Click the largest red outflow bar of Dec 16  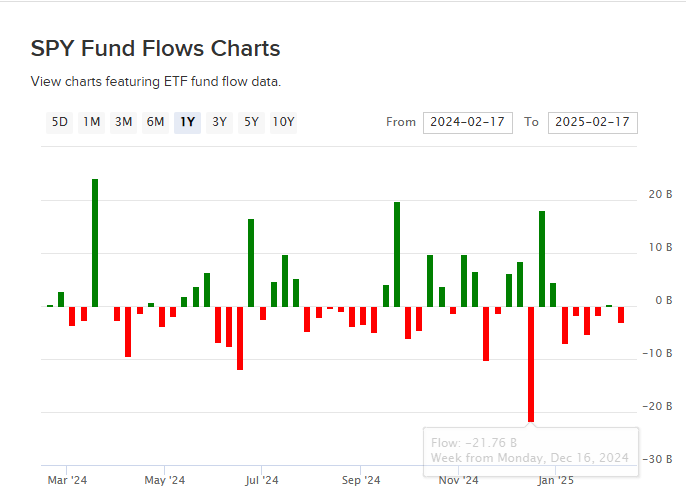(531, 364)
